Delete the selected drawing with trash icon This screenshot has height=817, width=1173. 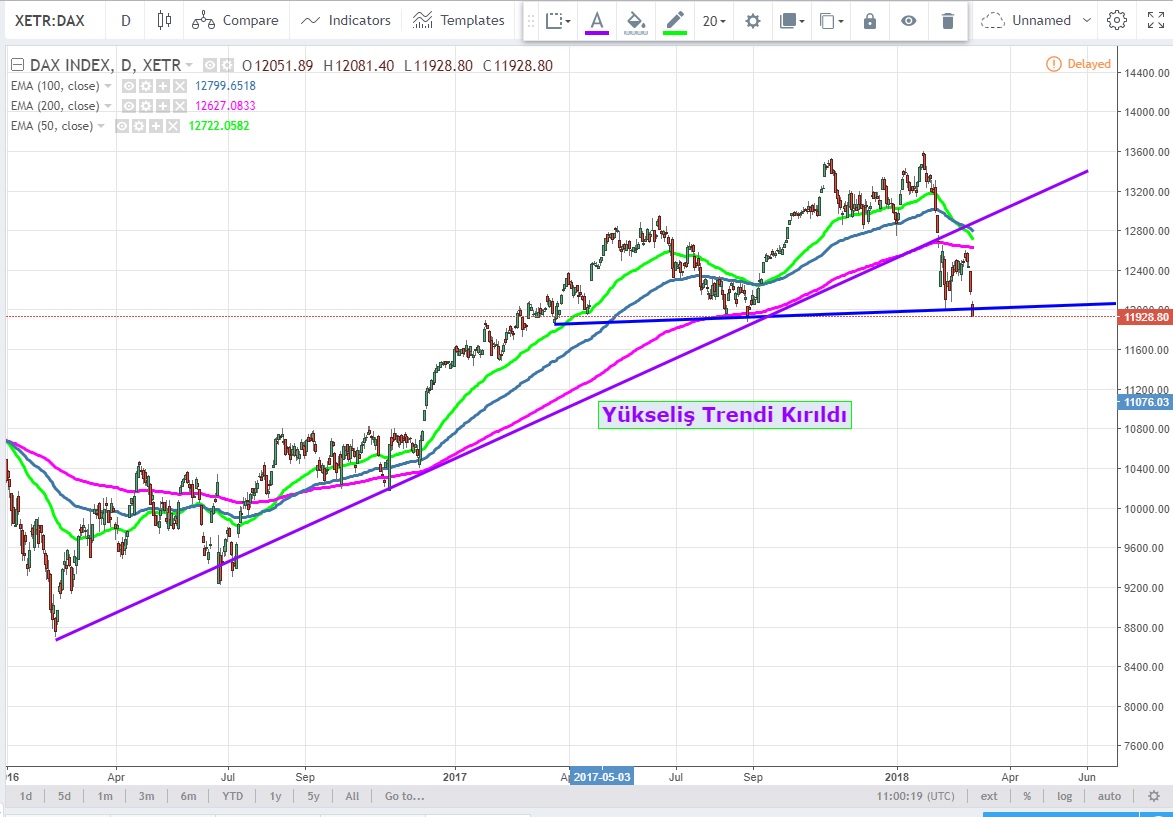[x=947, y=21]
